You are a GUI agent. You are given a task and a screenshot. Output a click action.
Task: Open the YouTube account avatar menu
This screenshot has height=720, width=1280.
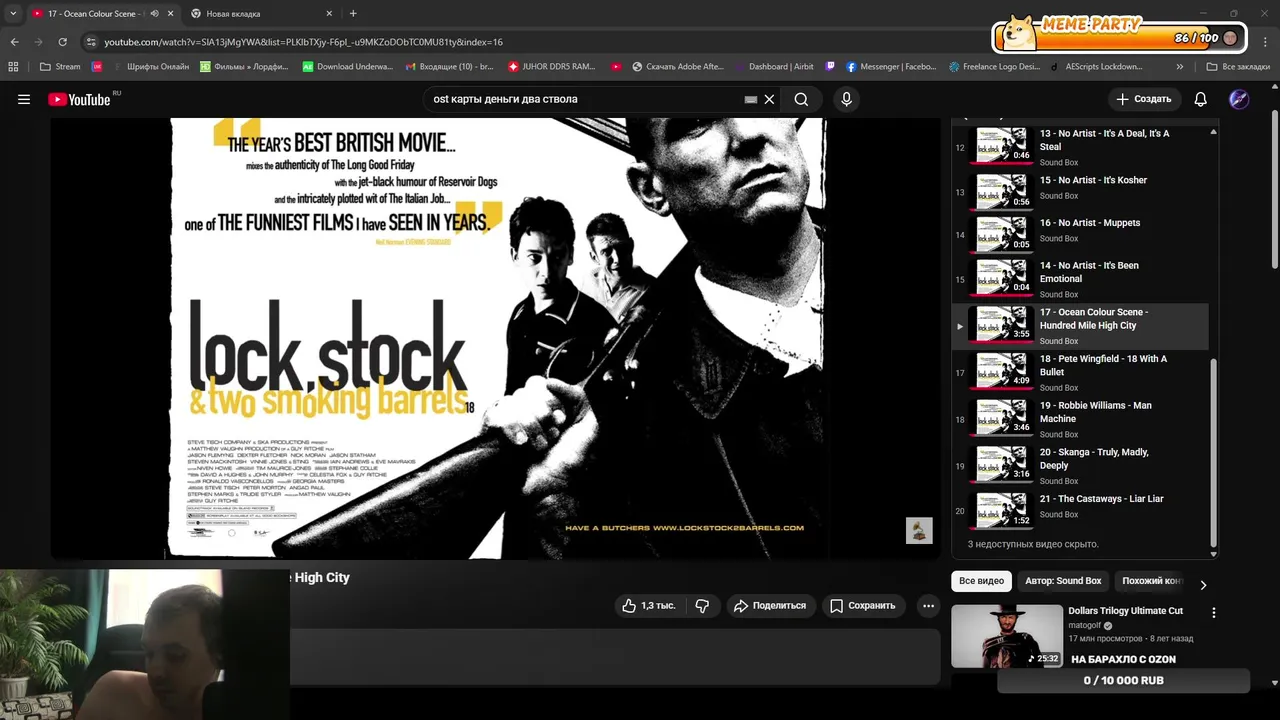click(x=1239, y=99)
